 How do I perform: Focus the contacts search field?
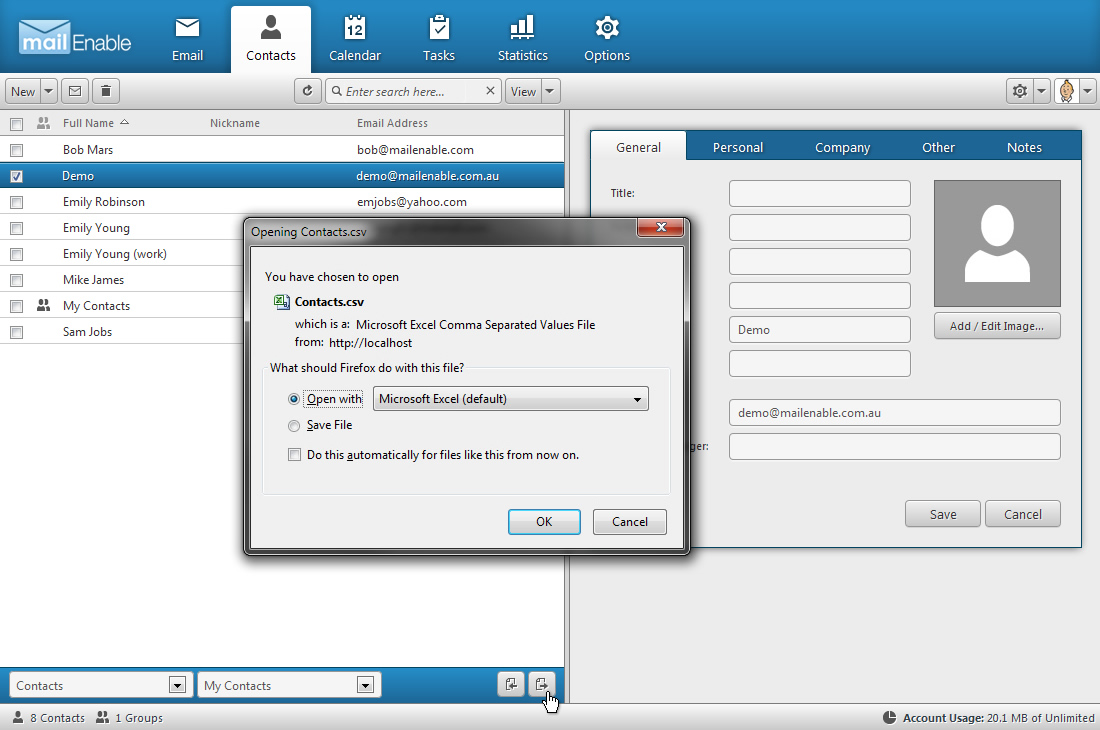pos(412,91)
